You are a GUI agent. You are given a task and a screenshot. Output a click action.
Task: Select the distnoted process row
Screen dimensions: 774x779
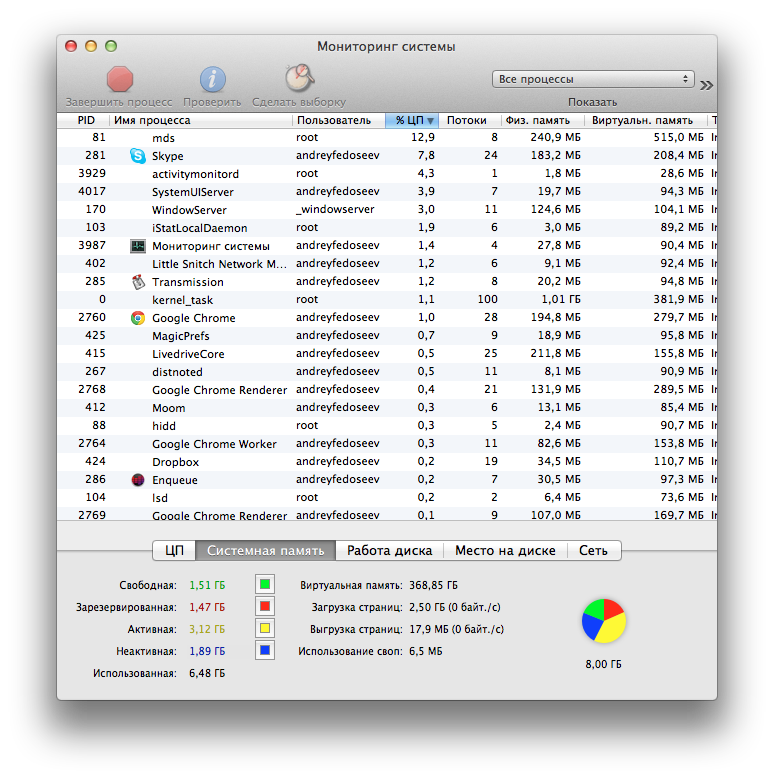click(387, 372)
